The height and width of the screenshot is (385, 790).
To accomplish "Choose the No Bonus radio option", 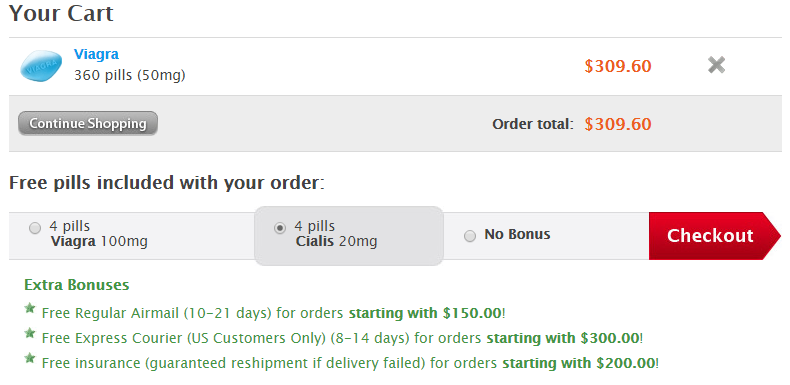I will coord(470,236).
